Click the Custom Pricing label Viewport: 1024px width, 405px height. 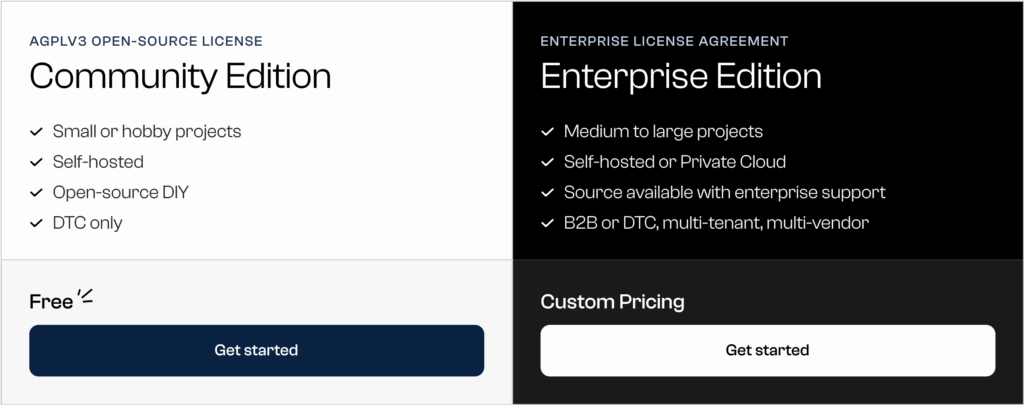pyautogui.click(x=612, y=302)
